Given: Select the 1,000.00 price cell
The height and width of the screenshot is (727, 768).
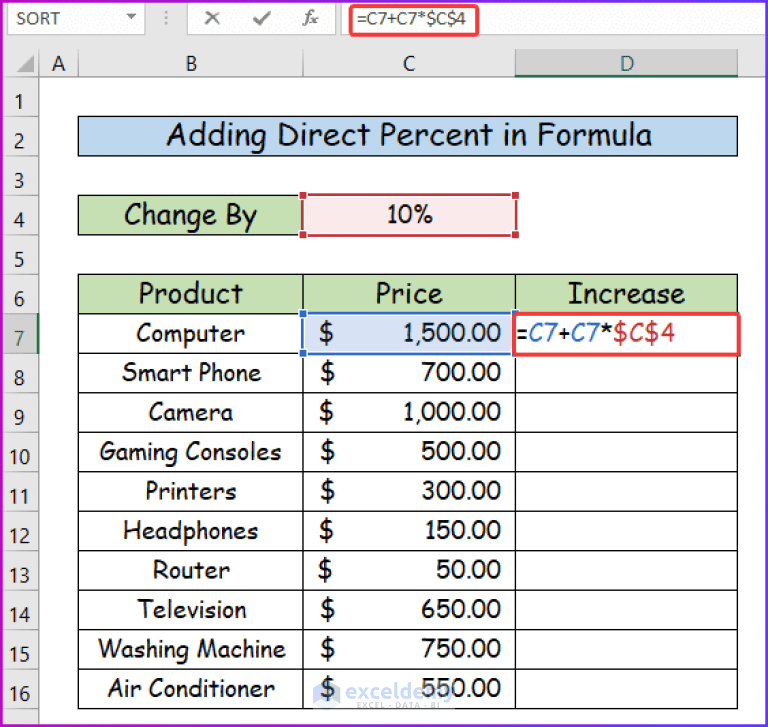Looking at the screenshot, I should [x=409, y=412].
